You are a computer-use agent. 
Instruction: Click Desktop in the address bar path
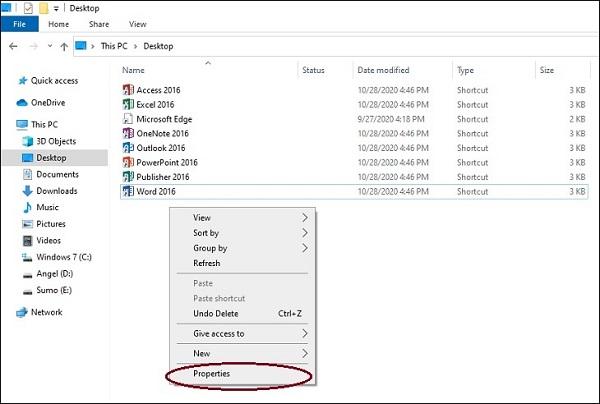[158, 46]
